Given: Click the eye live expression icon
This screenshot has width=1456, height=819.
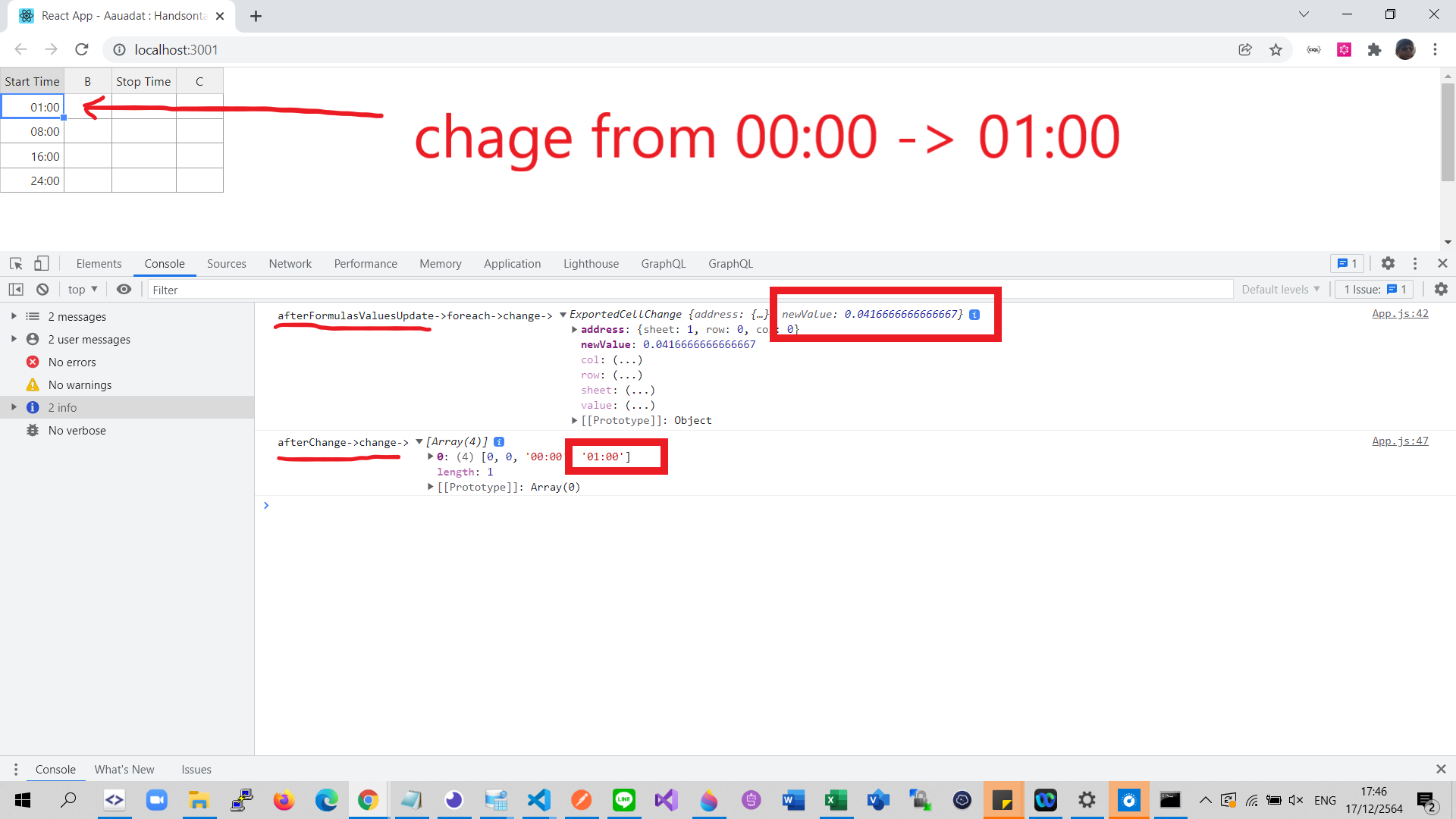Looking at the screenshot, I should click(x=124, y=289).
